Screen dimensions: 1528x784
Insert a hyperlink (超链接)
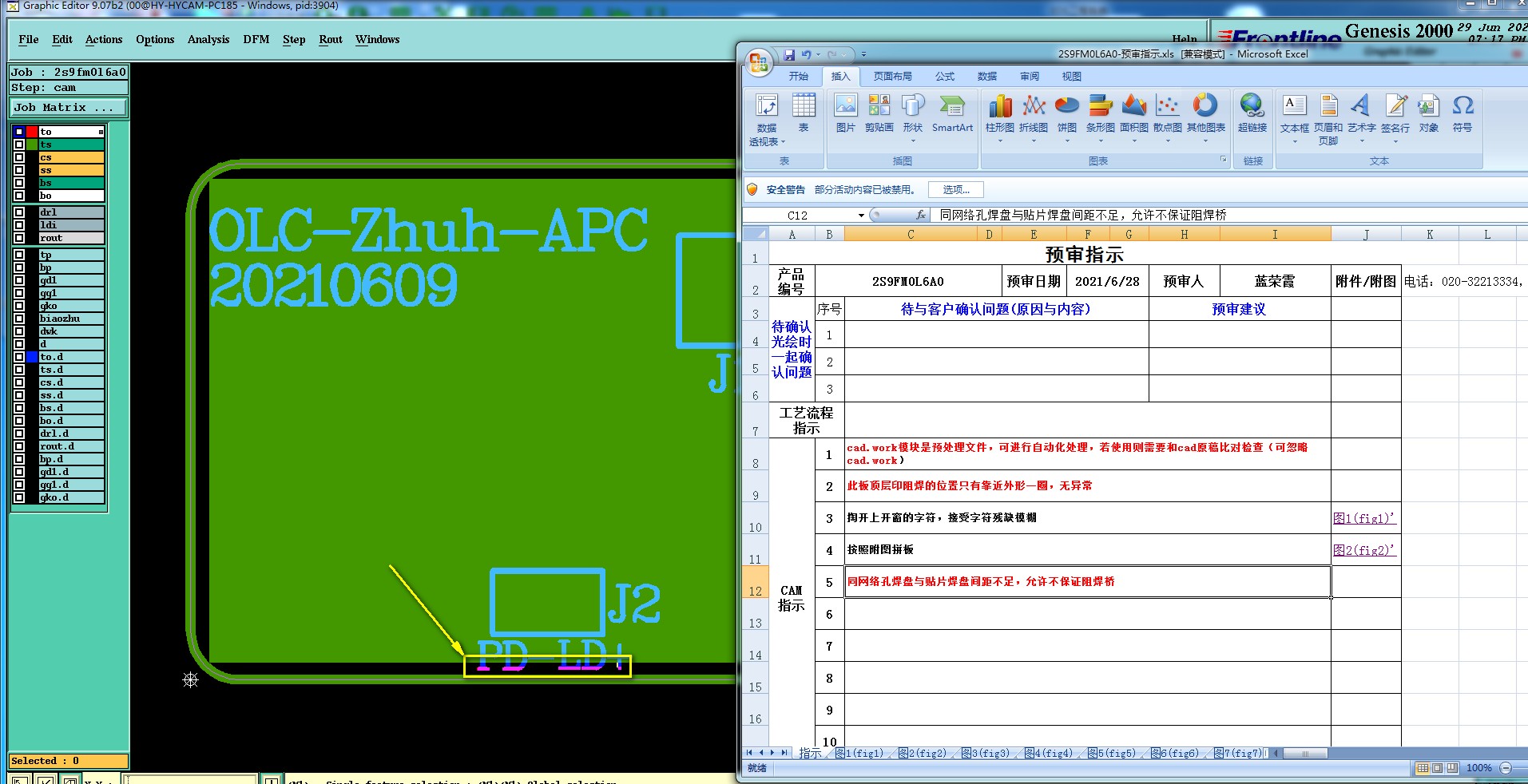[x=1252, y=113]
